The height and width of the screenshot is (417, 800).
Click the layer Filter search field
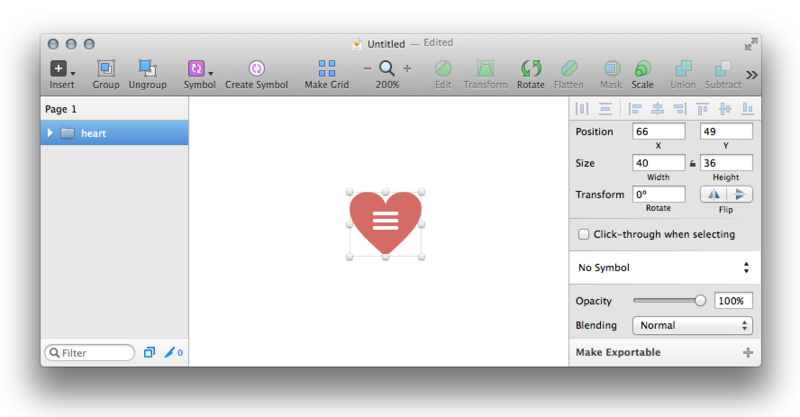click(x=90, y=353)
